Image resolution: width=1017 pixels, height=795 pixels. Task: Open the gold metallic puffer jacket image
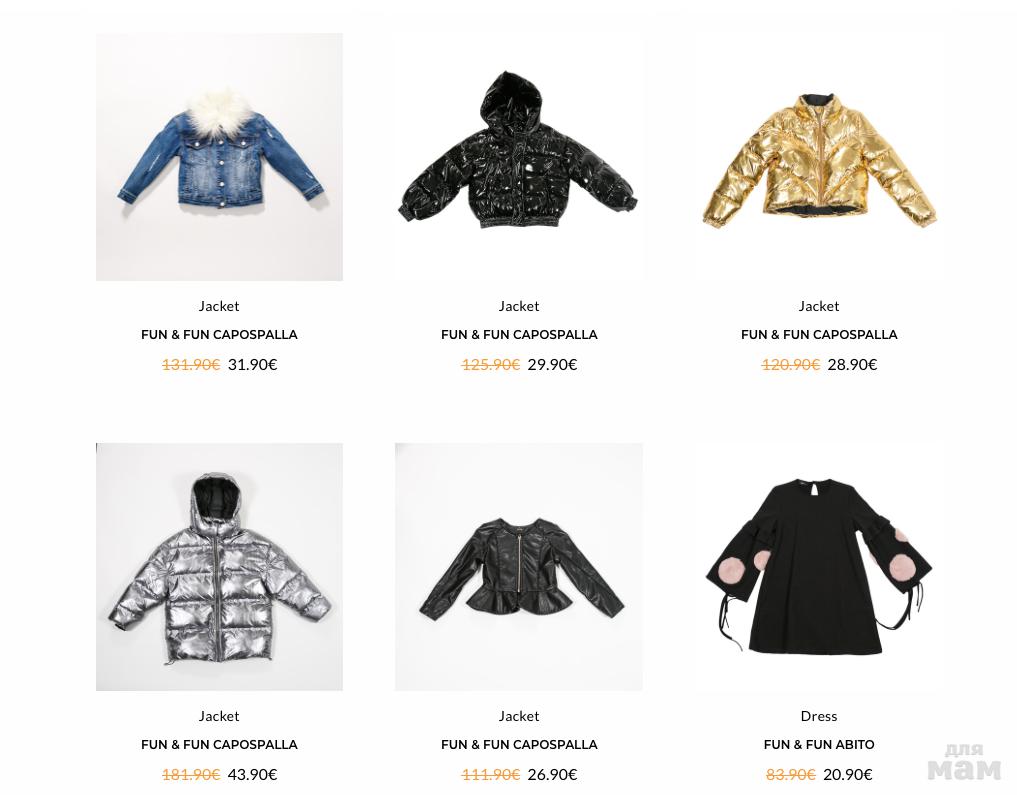[x=819, y=157]
